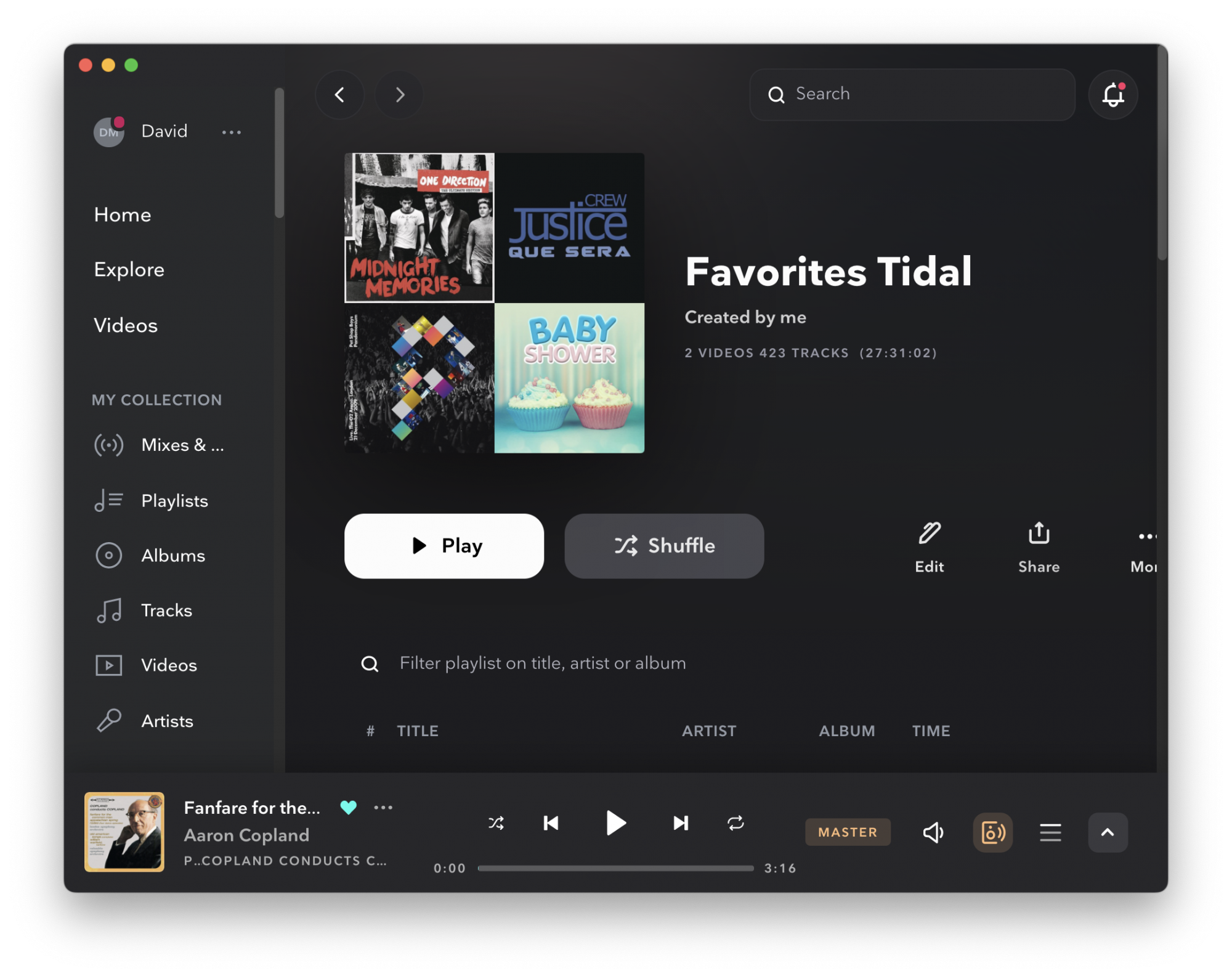Toggle repeat mode in the player
The image size is (1232, 977).
coord(736,824)
